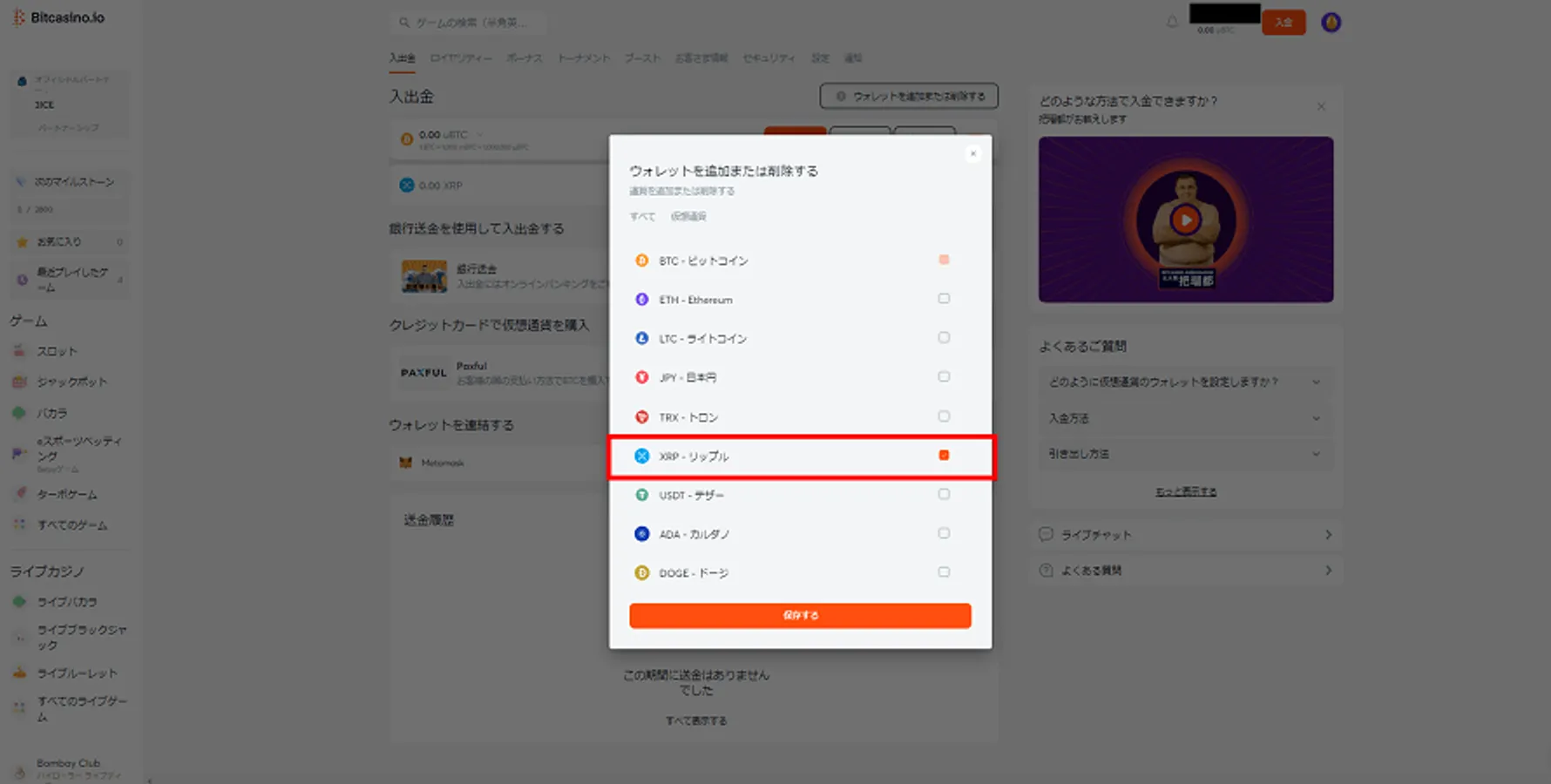Click the Ripple icon in the XRP row
The height and width of the screenshot is (784, 1551).
pyautogui.click(x=642, y=456)
